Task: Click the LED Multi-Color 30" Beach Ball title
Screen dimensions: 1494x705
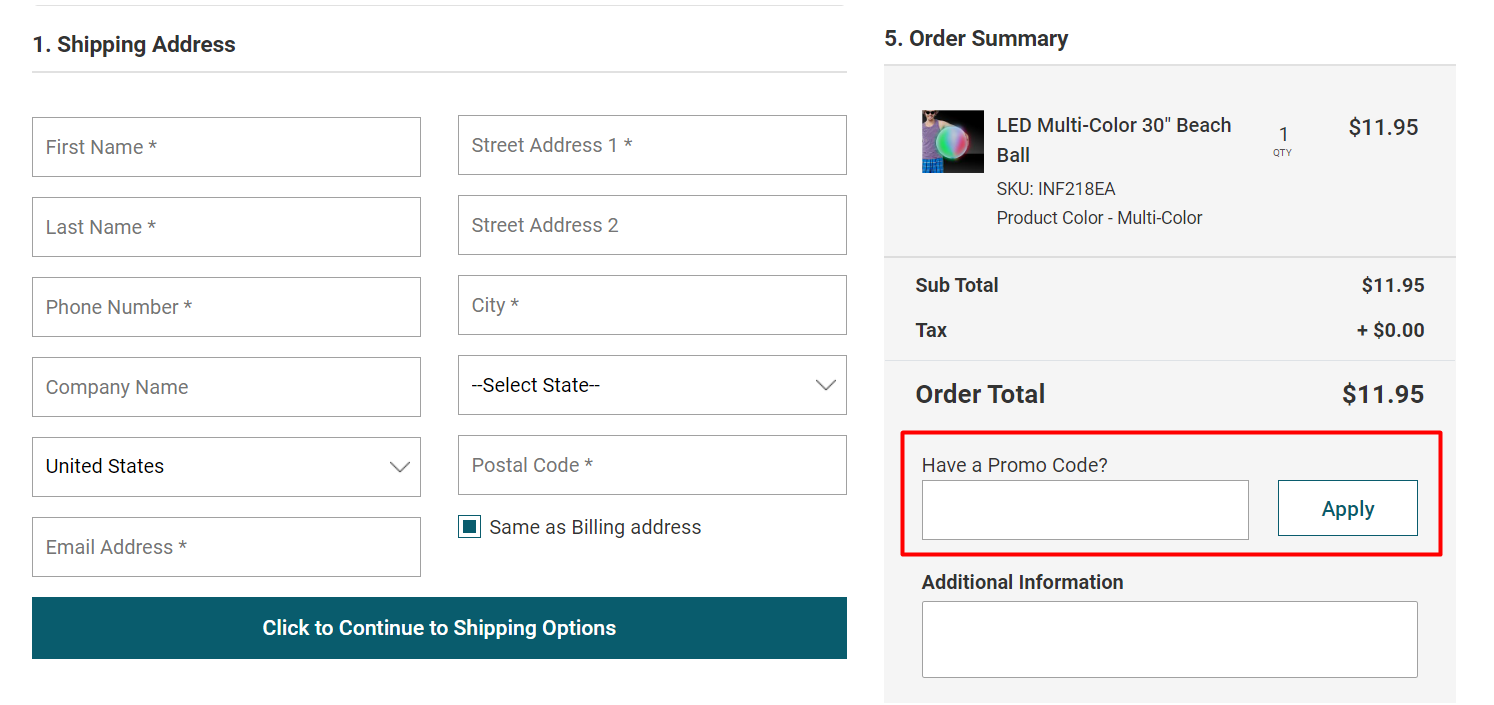Action: tap(1113, 140)
